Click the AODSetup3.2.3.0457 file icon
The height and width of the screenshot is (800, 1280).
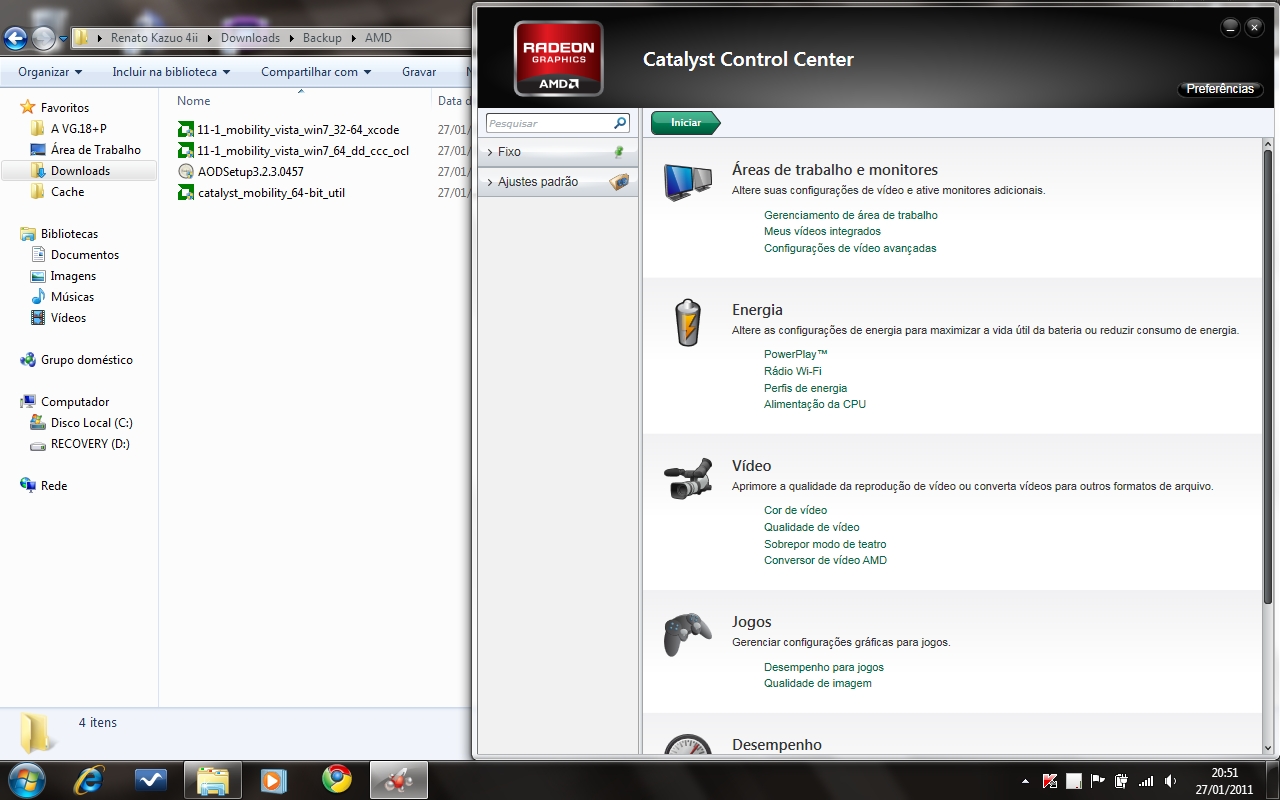tap(185, 171)
